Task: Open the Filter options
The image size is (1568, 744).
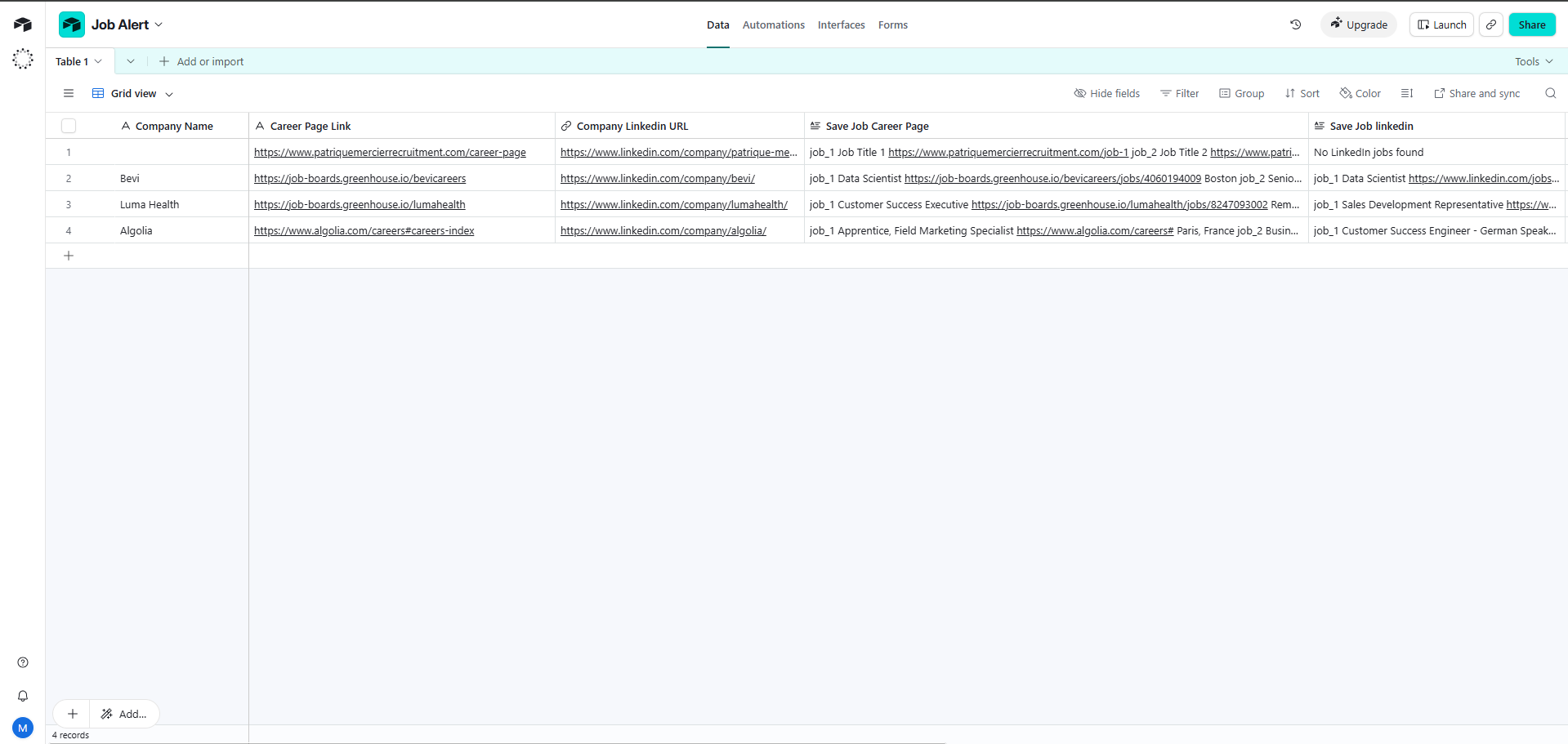Action: tap(1179, 93)
